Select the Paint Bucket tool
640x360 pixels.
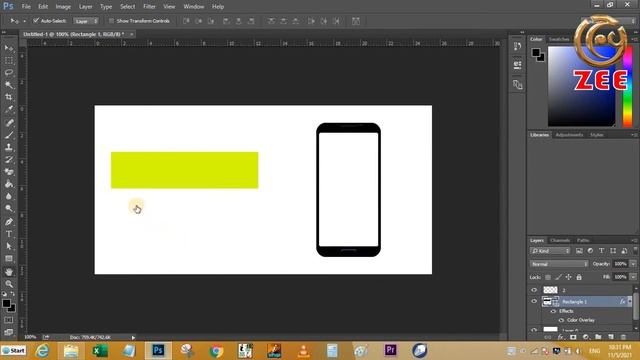click(x=9, y=184)
